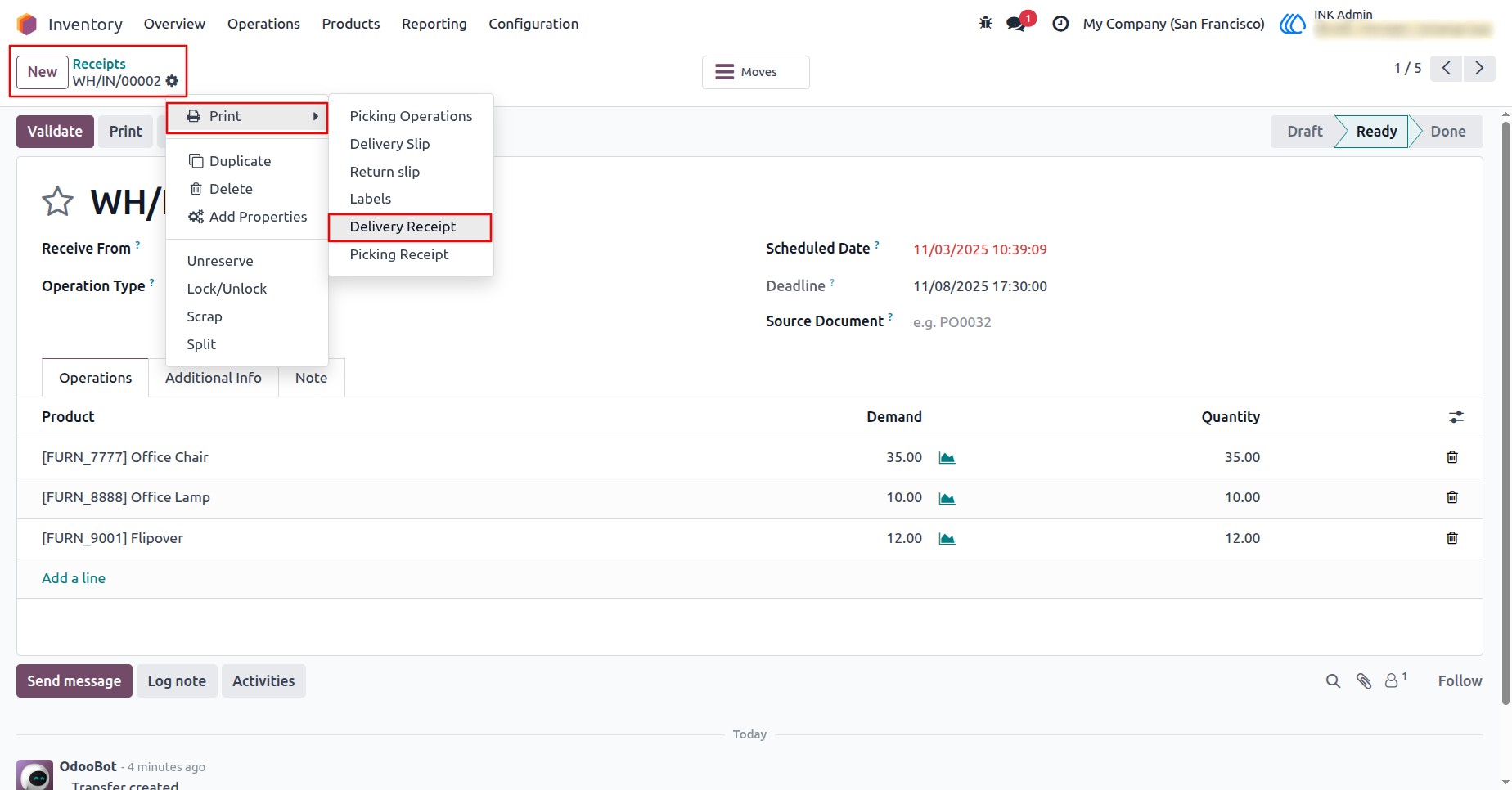Open forecast chart icon for Office Lamp
This screenshot has height=790, width=1512.
[x=947, y=498]
